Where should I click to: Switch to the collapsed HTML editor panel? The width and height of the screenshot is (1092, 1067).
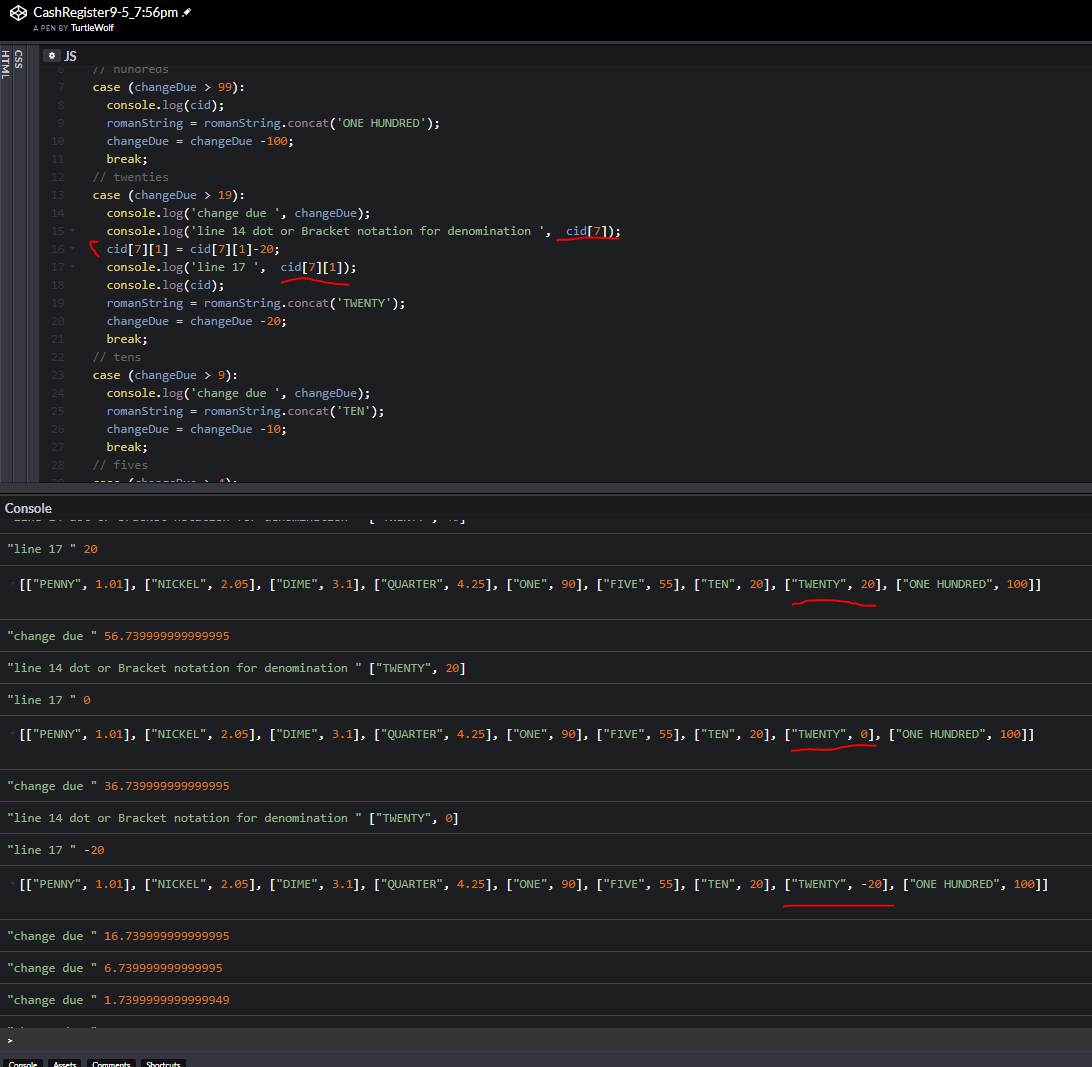point(5,65)
